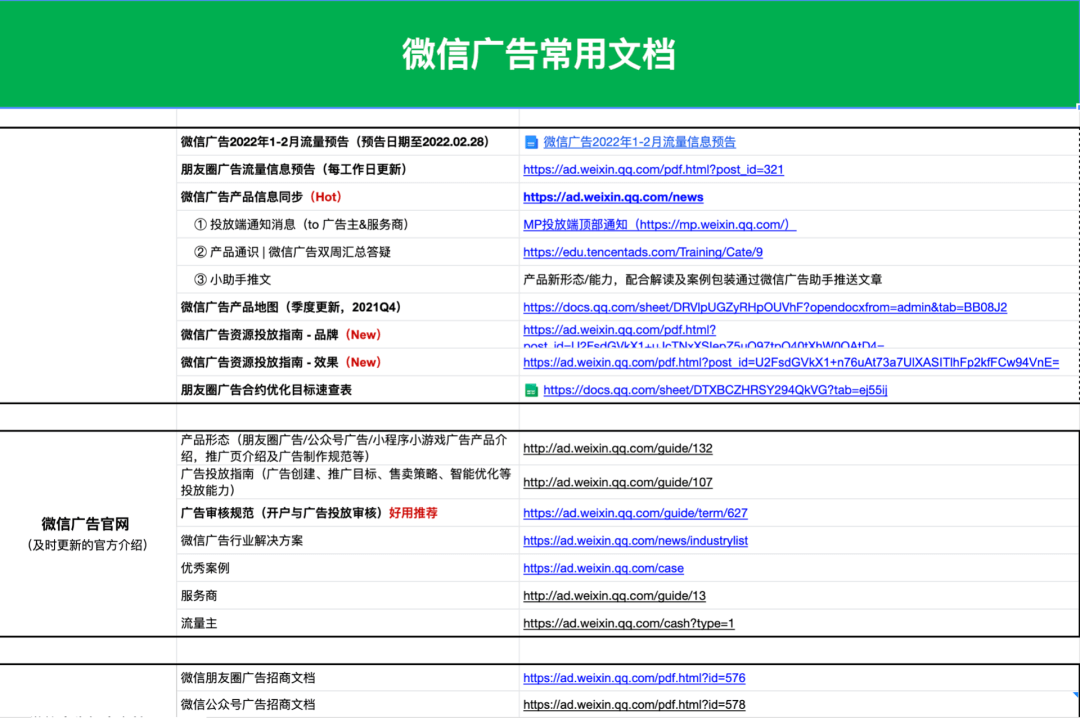Open the edu.tencentads.com Training/Cate/9 link
1080x718 pixels.
tap(643, 252)
